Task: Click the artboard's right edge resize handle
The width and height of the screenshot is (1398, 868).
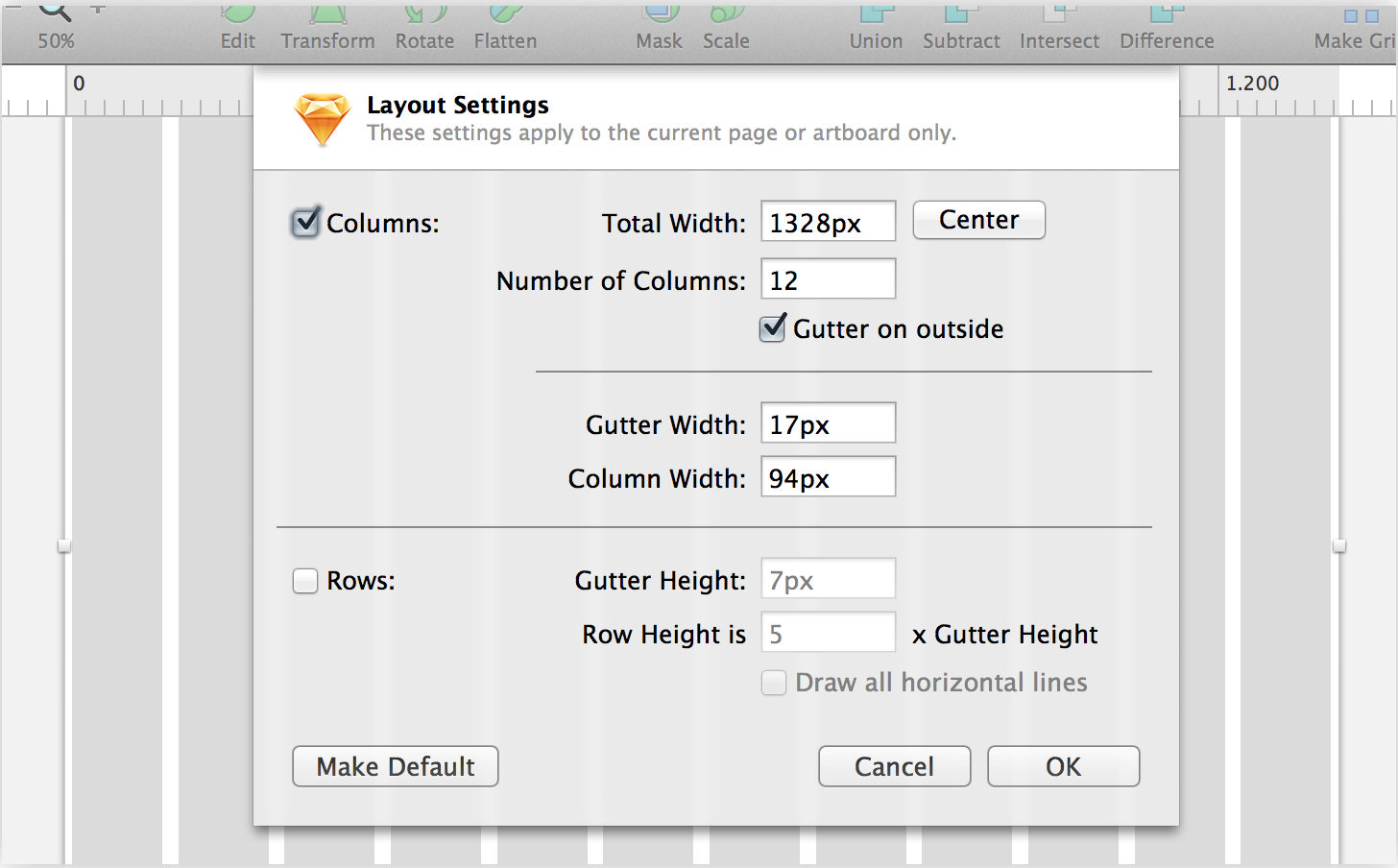Action: tap(1339, 546)
